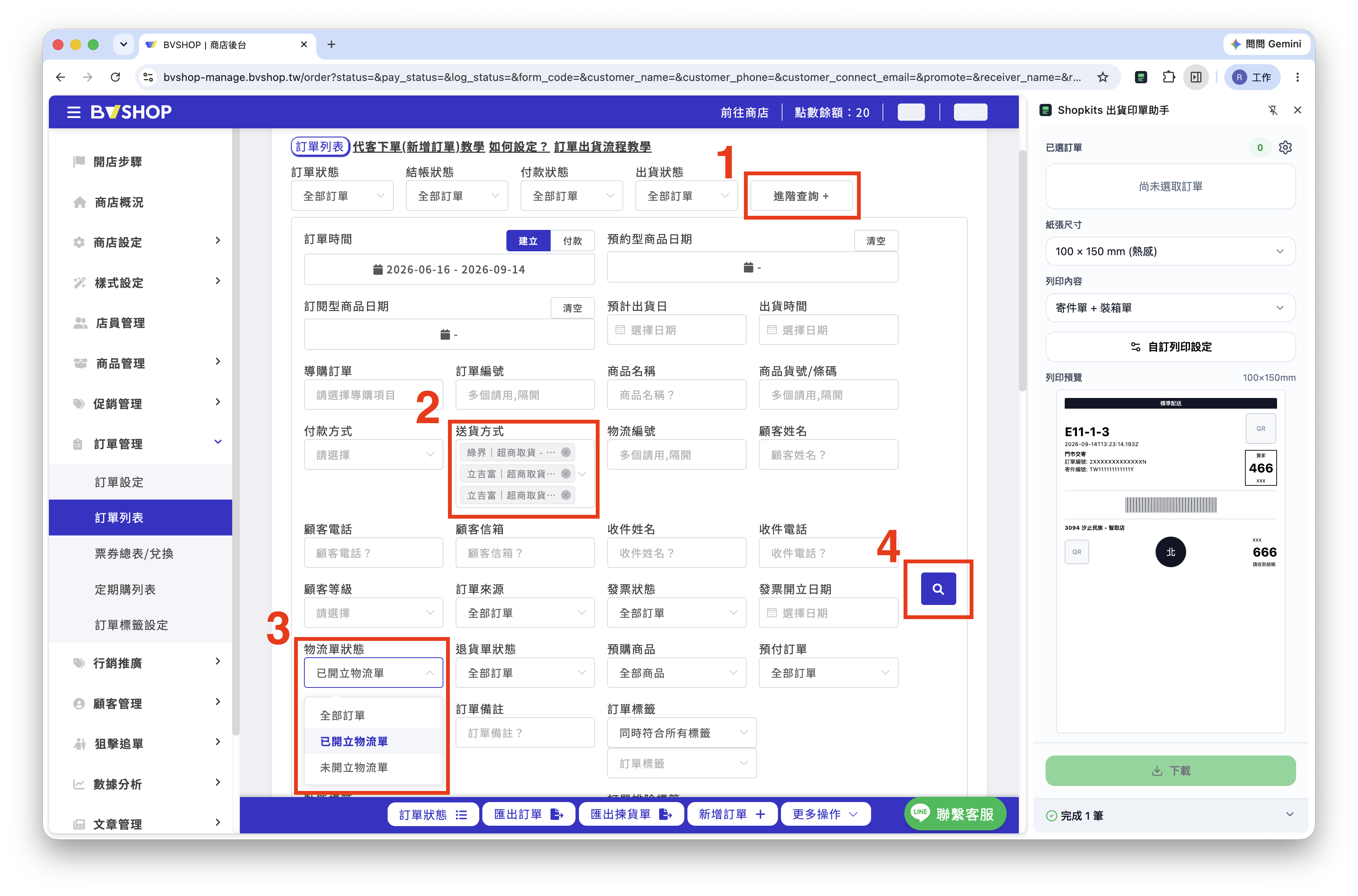Toggle the browser side panel icon
Viewport: 1358px width, 896px height.
point(1196,77)
